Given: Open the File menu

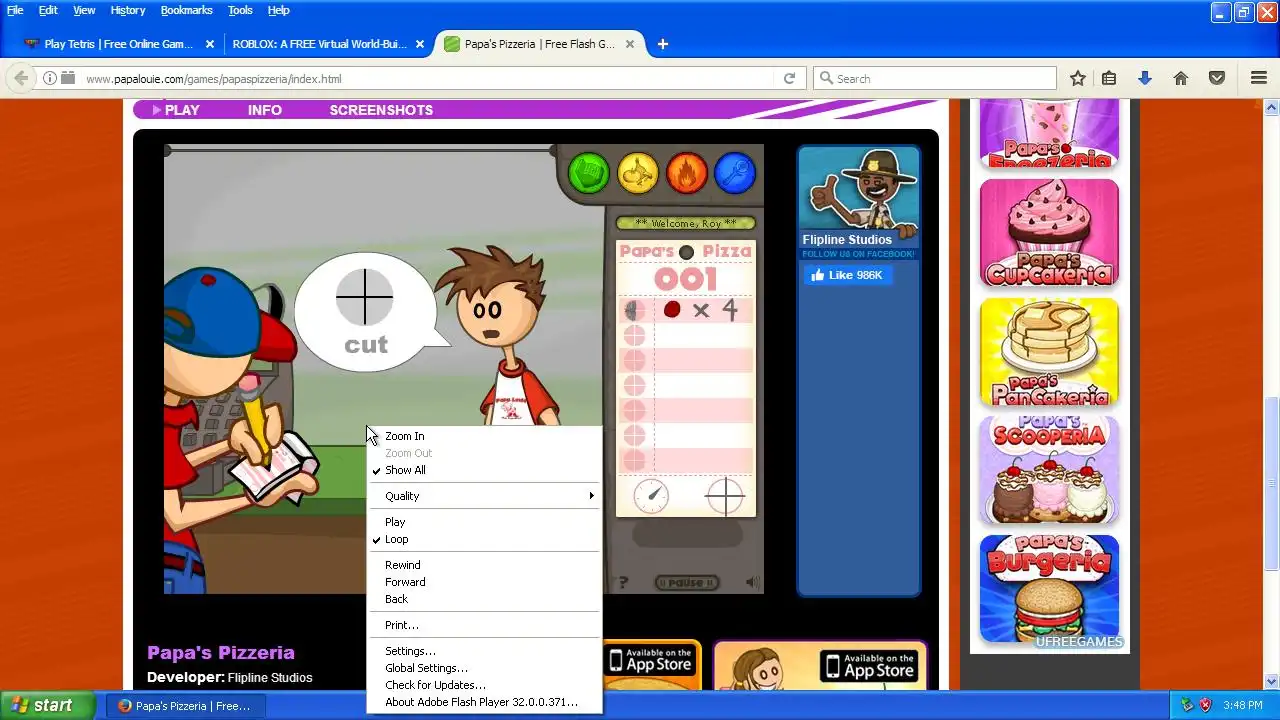Looking at the screenshot, I should point(15,10).
